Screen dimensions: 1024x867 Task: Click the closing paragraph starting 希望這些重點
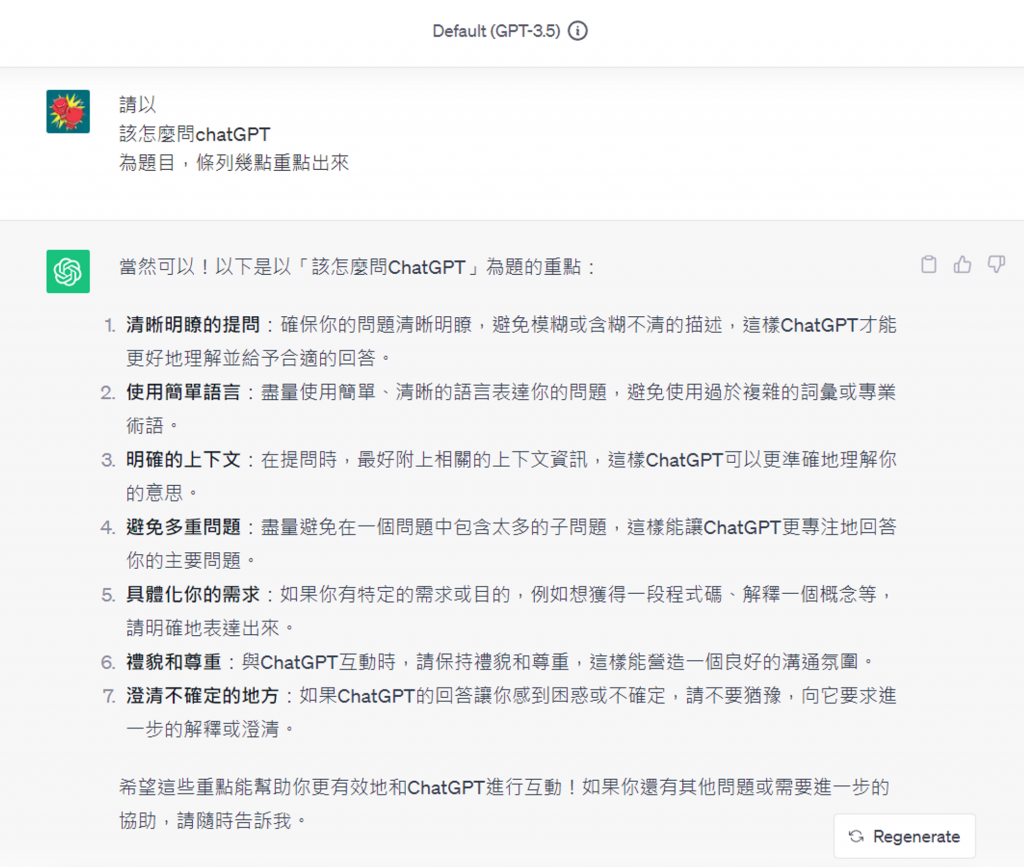[x=504, y=804]
